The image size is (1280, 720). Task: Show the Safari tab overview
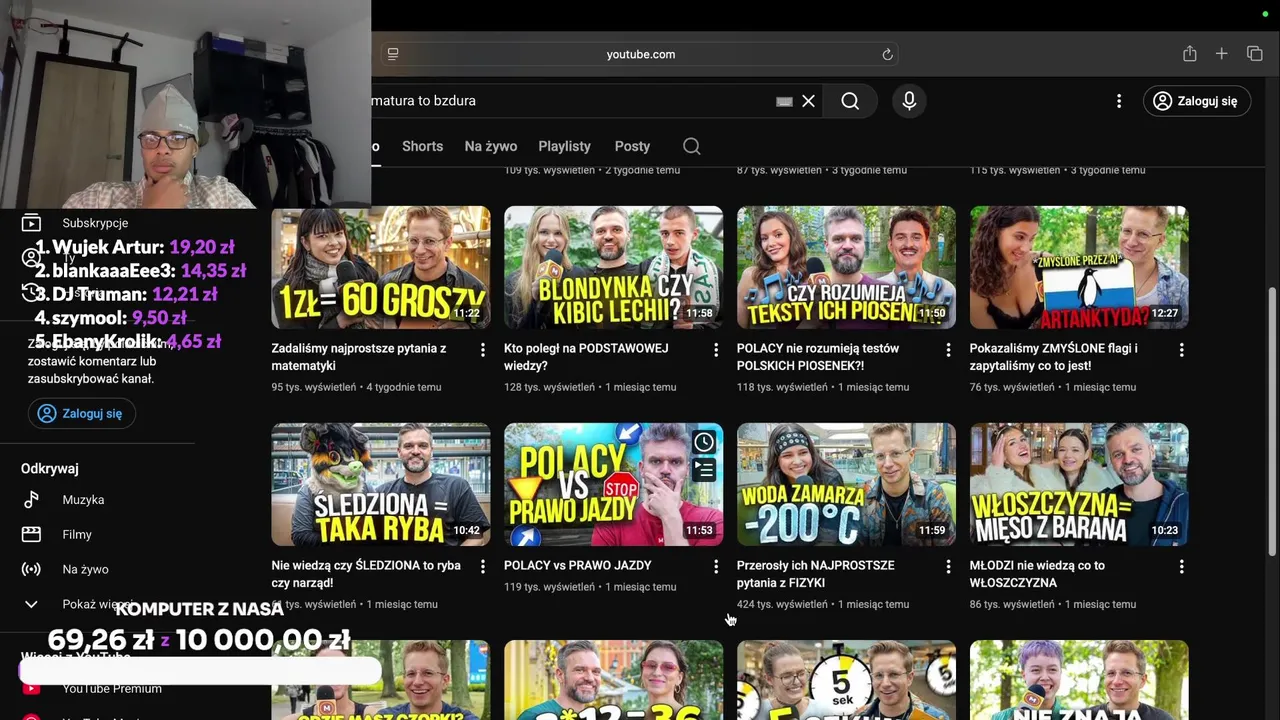tap(1254, 54)
